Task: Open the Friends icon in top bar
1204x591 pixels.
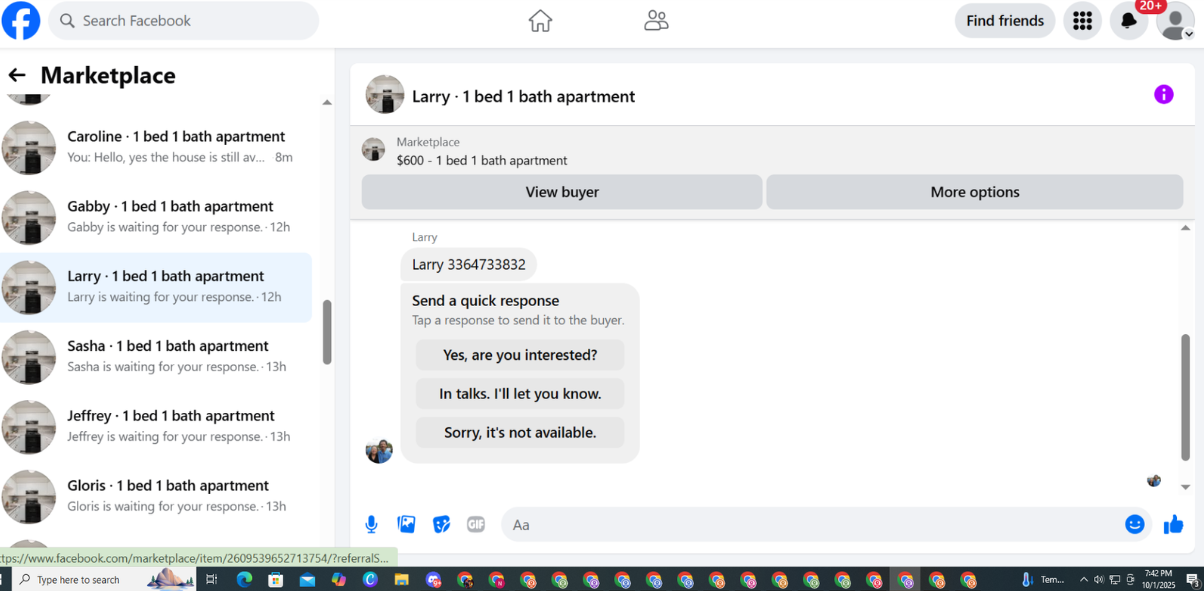Action: (656, 20)
